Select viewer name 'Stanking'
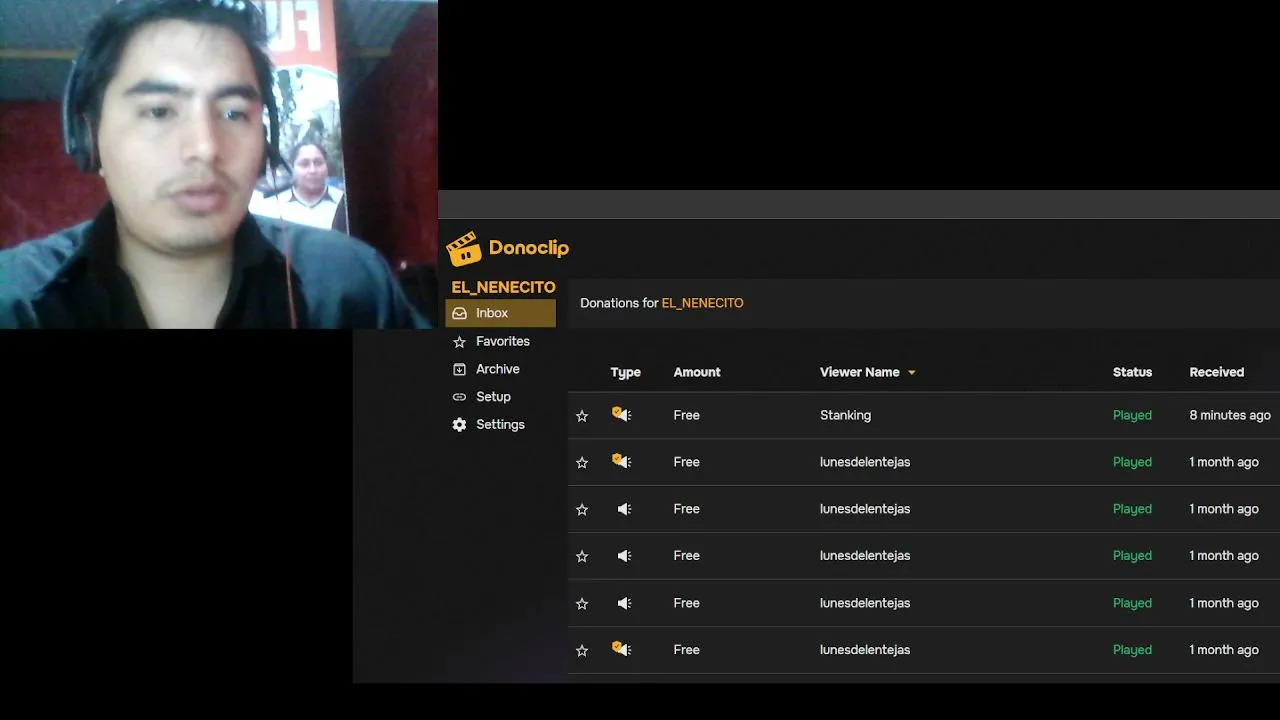Image resolution: width=1280 pixels, height=720 pixels. click(845, 415)
